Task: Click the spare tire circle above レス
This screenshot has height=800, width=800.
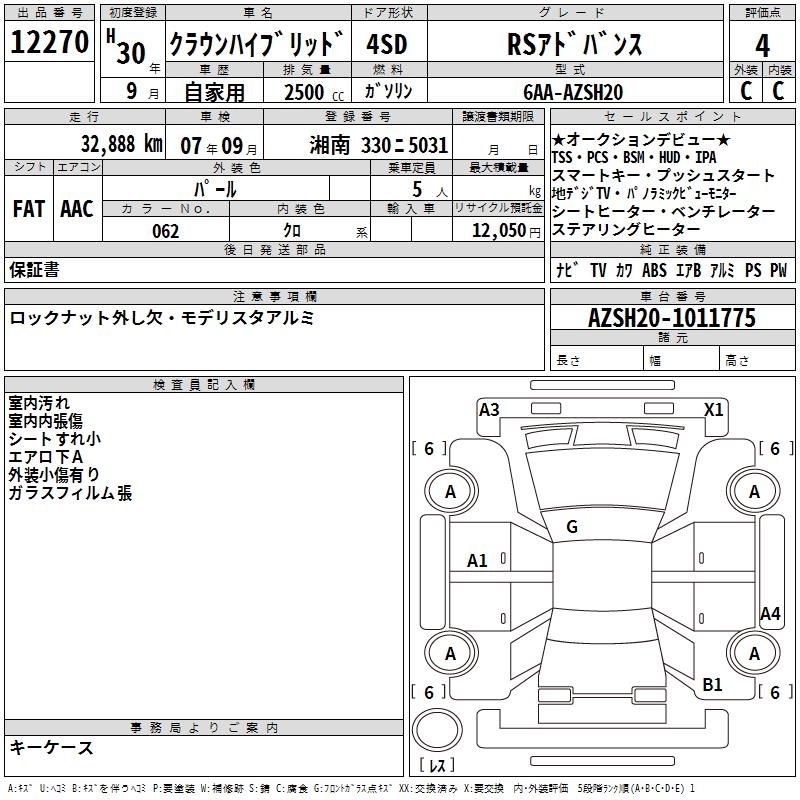Action: pos(437,731)
